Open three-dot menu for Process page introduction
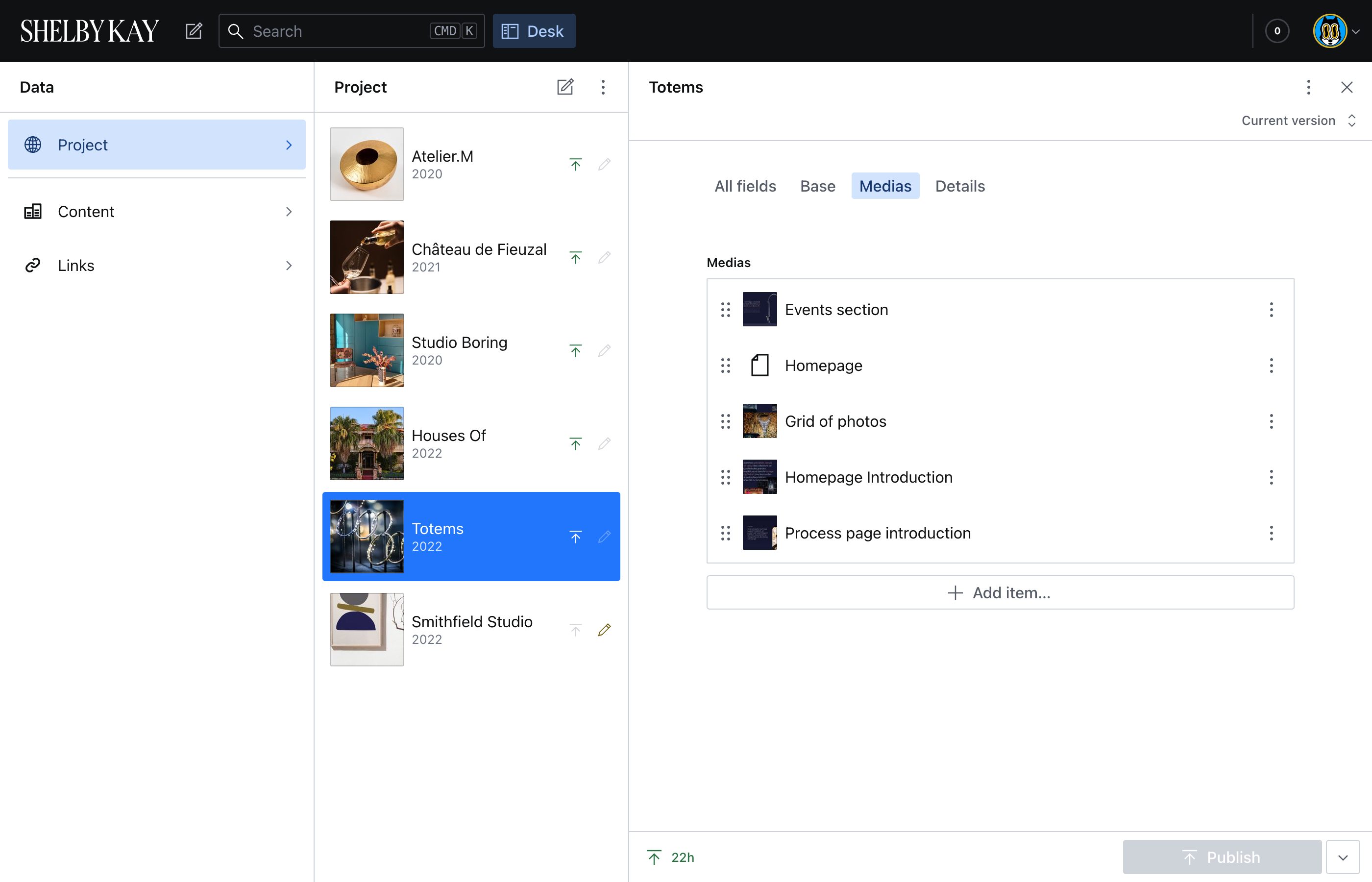The image size is (1372, 882). coord(1271,533)
